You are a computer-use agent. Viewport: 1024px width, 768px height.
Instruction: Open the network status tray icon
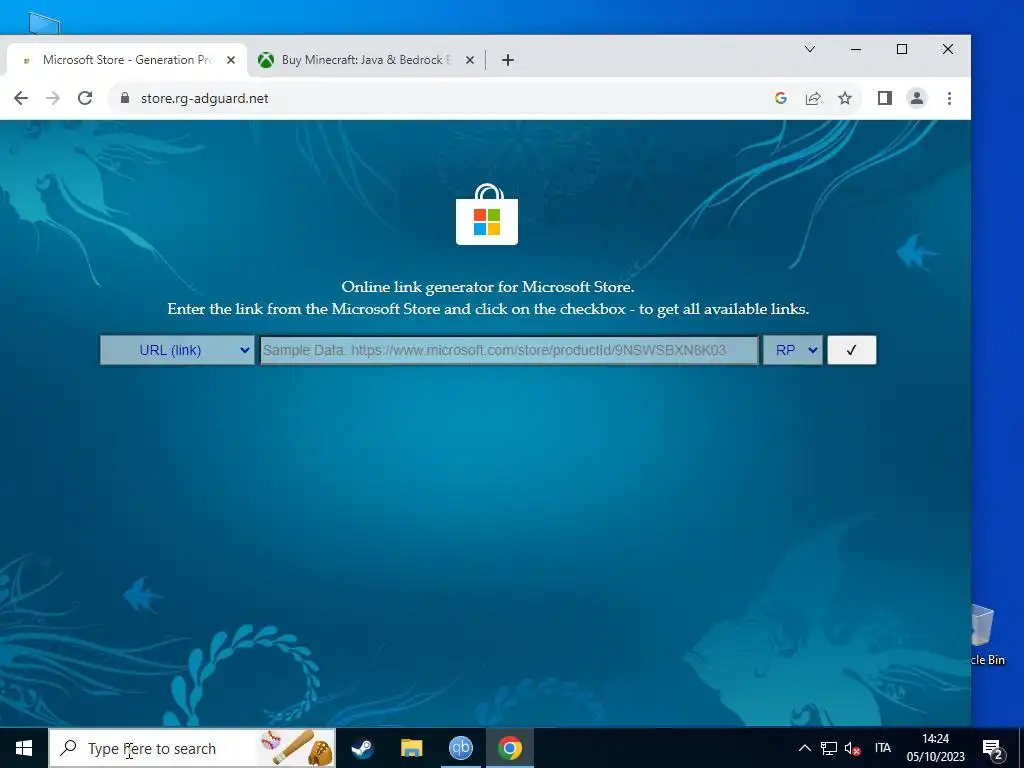pos(829,748)
